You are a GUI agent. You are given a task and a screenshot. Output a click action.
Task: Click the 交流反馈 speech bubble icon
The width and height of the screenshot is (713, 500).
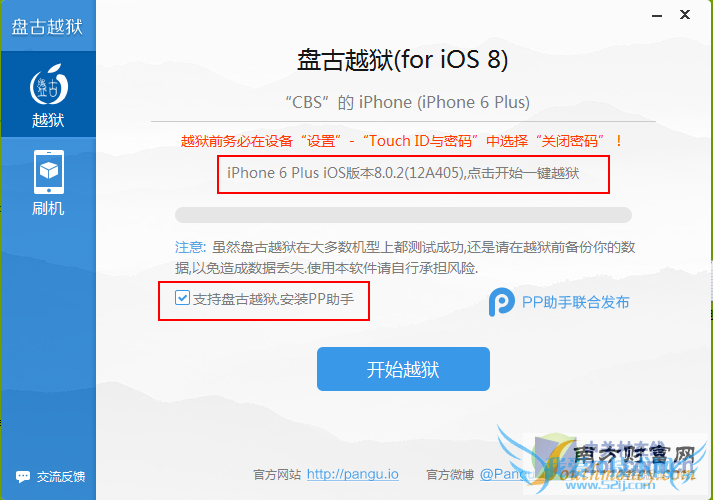[x=23, y=476]
